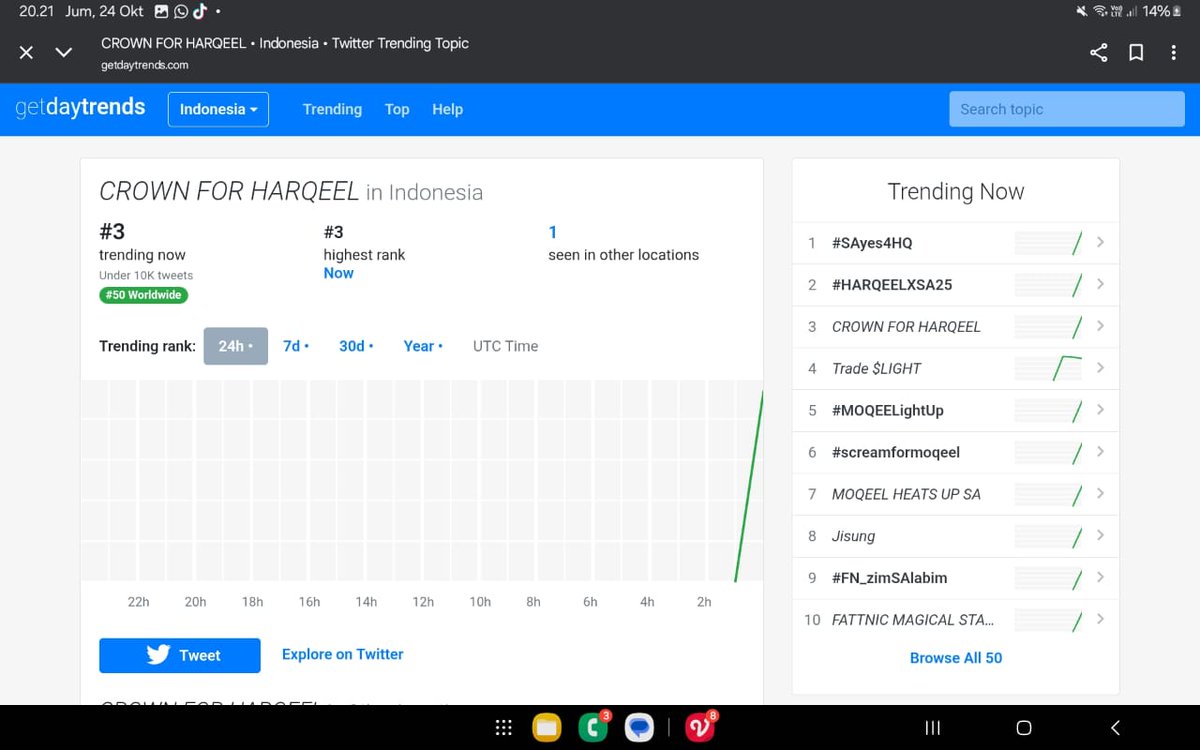Tap the Android back button
The image size is (1200, 750).
(1115, 728)
